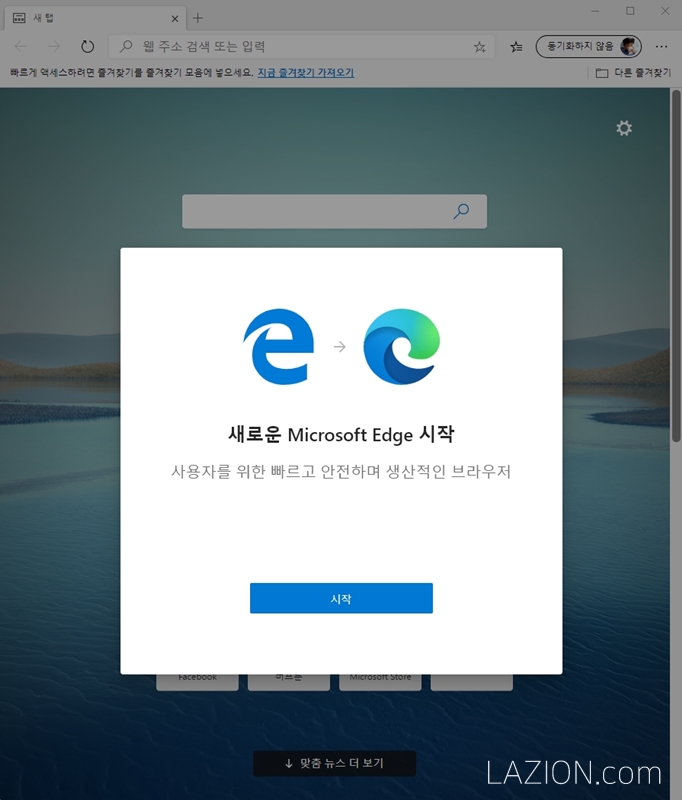Click '맞춤 뉴스 더 보기' button
682x800 pixels.
(x=334, y=763)
